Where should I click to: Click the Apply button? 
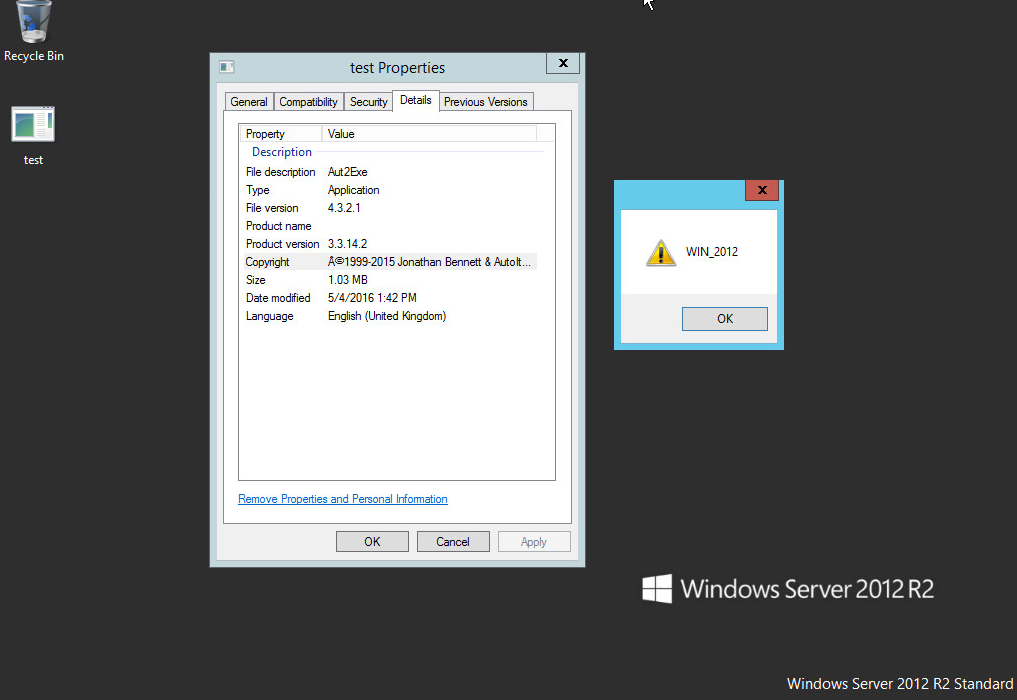(x=534, y=542)
